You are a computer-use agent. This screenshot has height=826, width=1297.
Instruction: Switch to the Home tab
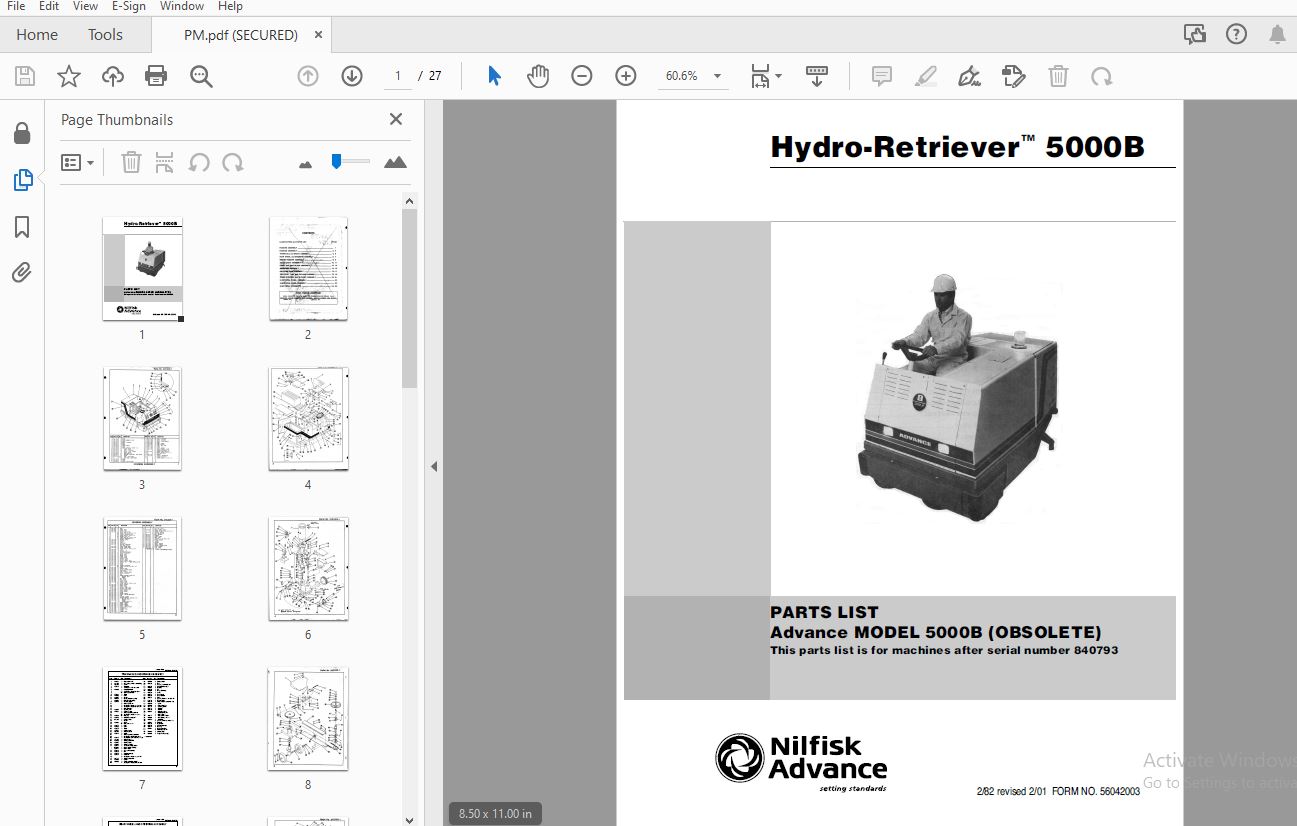(37, 35)
